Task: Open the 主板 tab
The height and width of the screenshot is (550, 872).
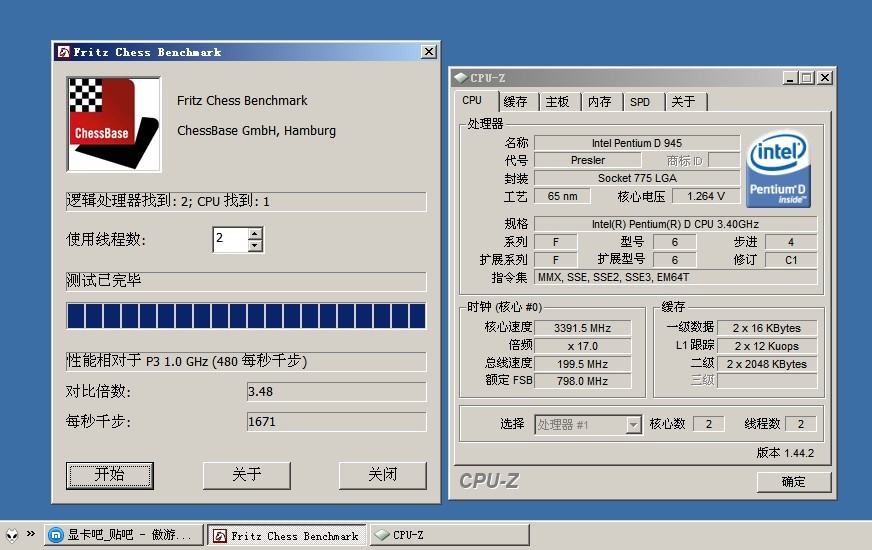Action: (x=557, y=101)
